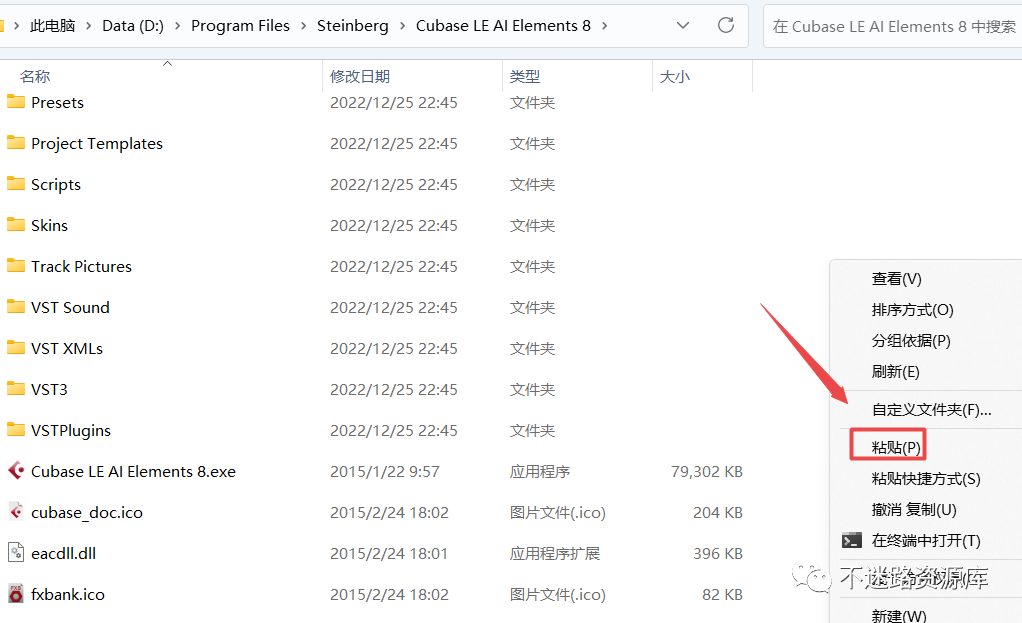Click the 82 KB size value
The image size is (1022, 623).
[723, 594]
